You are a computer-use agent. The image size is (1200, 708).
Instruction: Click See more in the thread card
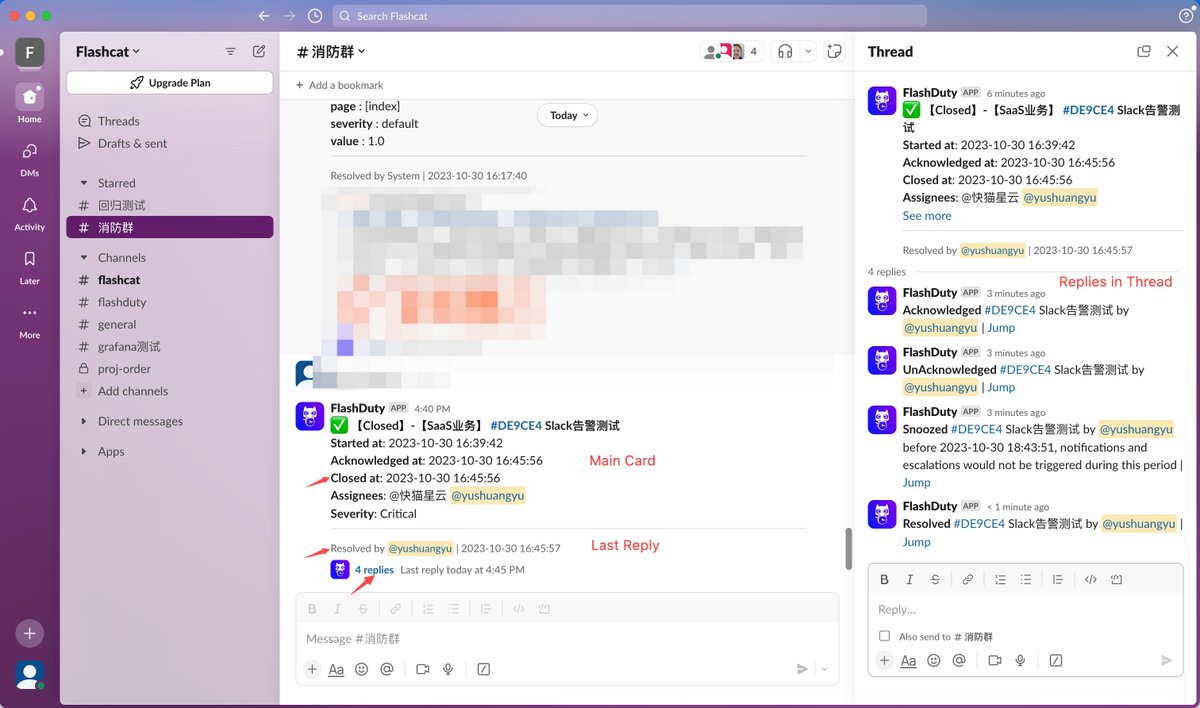(927, 215)
